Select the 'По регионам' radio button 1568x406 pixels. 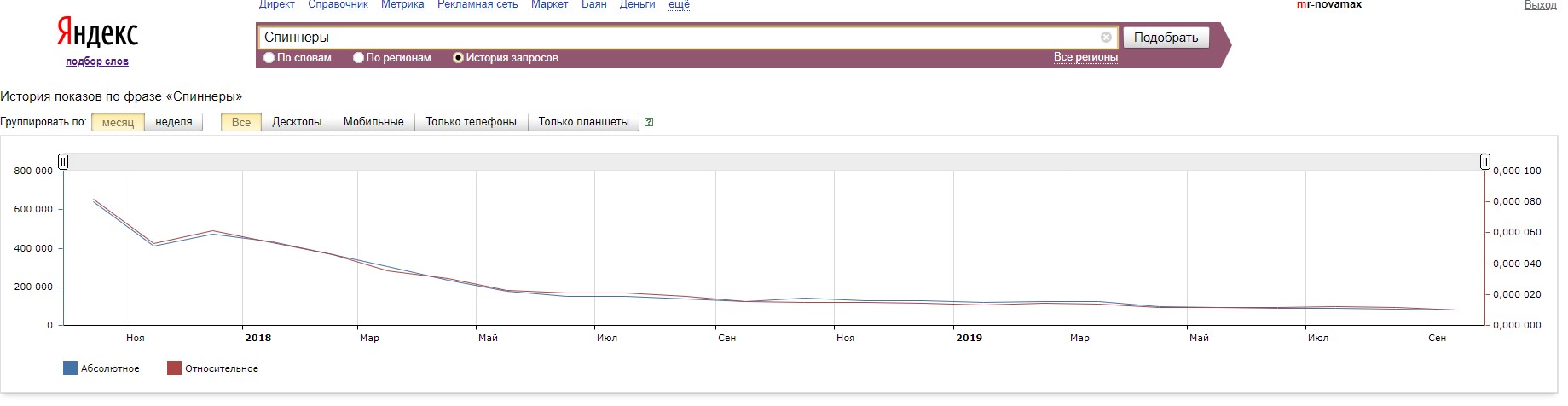pyautogui.click(x=358, y=58)
